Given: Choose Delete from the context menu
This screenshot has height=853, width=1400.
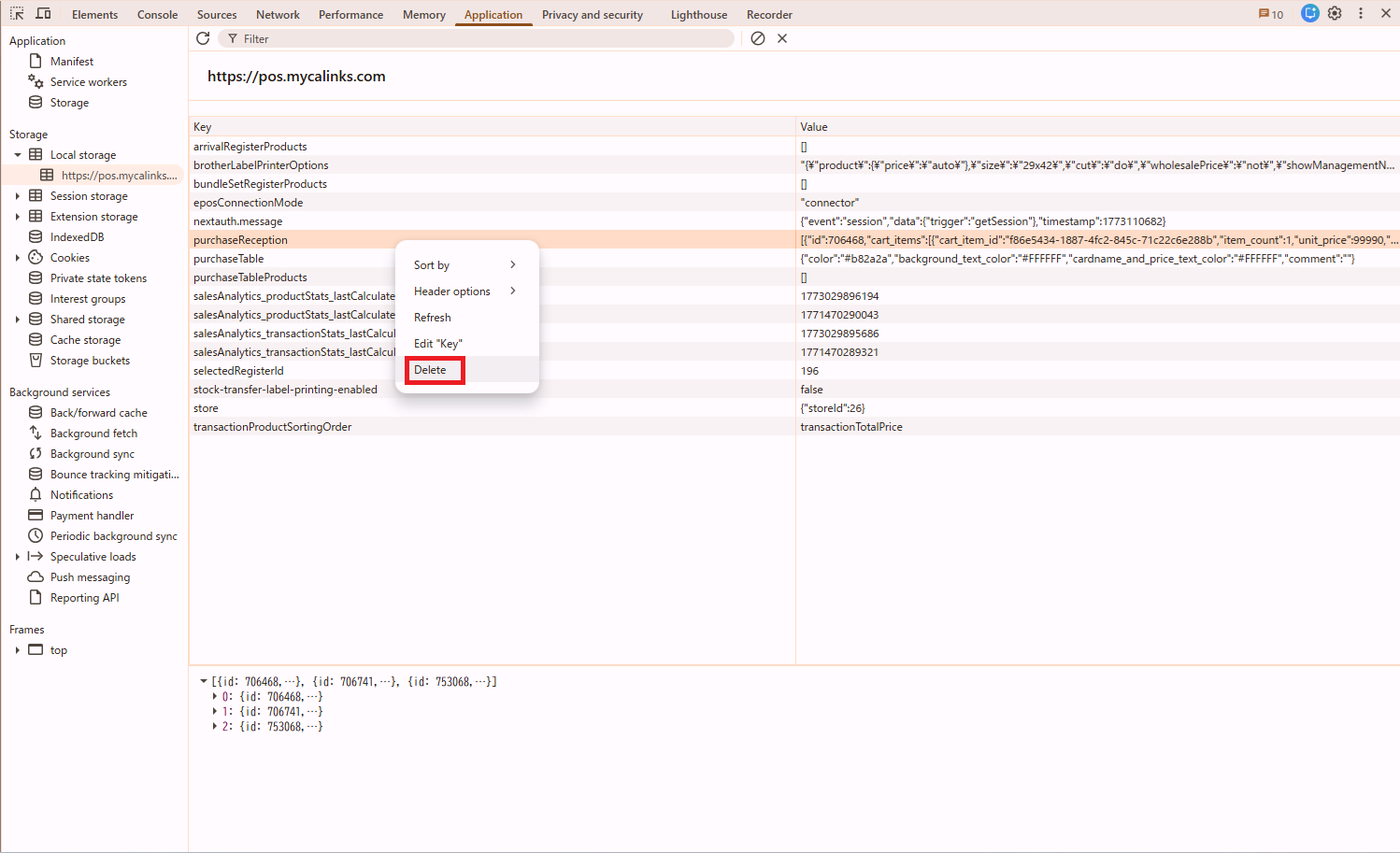Looking at the screenshot, I should [431, 370].
